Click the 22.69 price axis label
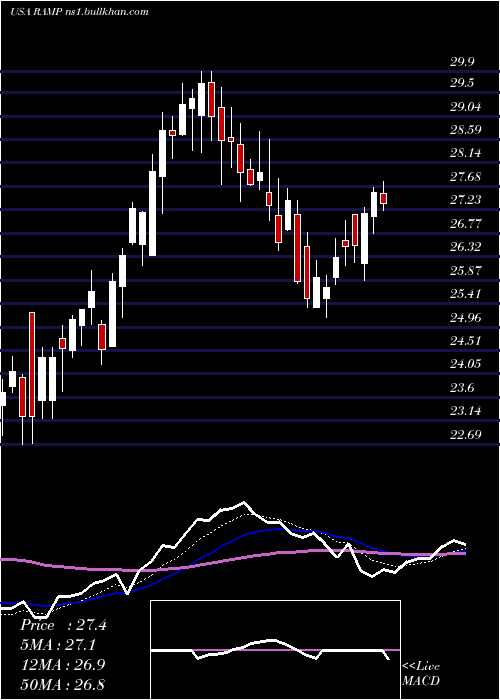 465,434
